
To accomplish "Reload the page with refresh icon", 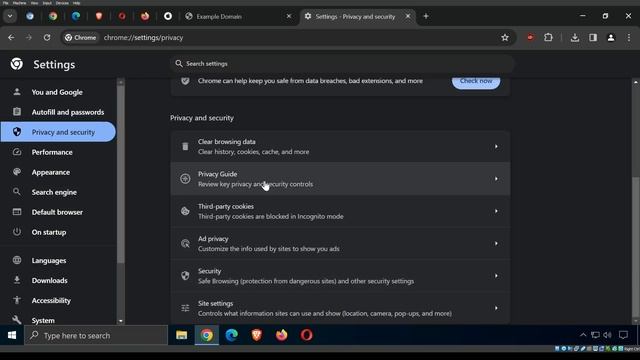I will pos(47,38).
